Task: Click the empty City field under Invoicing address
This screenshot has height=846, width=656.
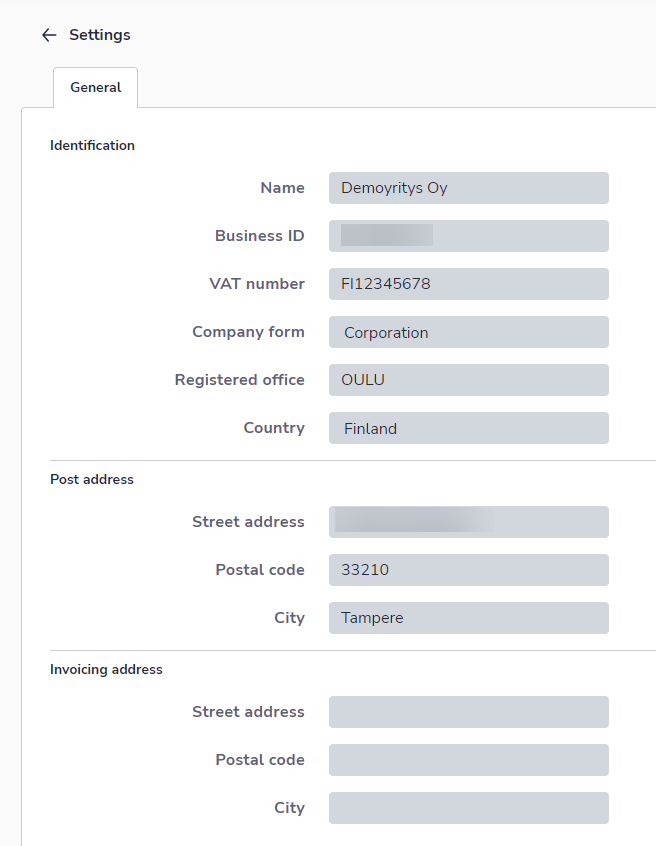Action: pos(468,808)
